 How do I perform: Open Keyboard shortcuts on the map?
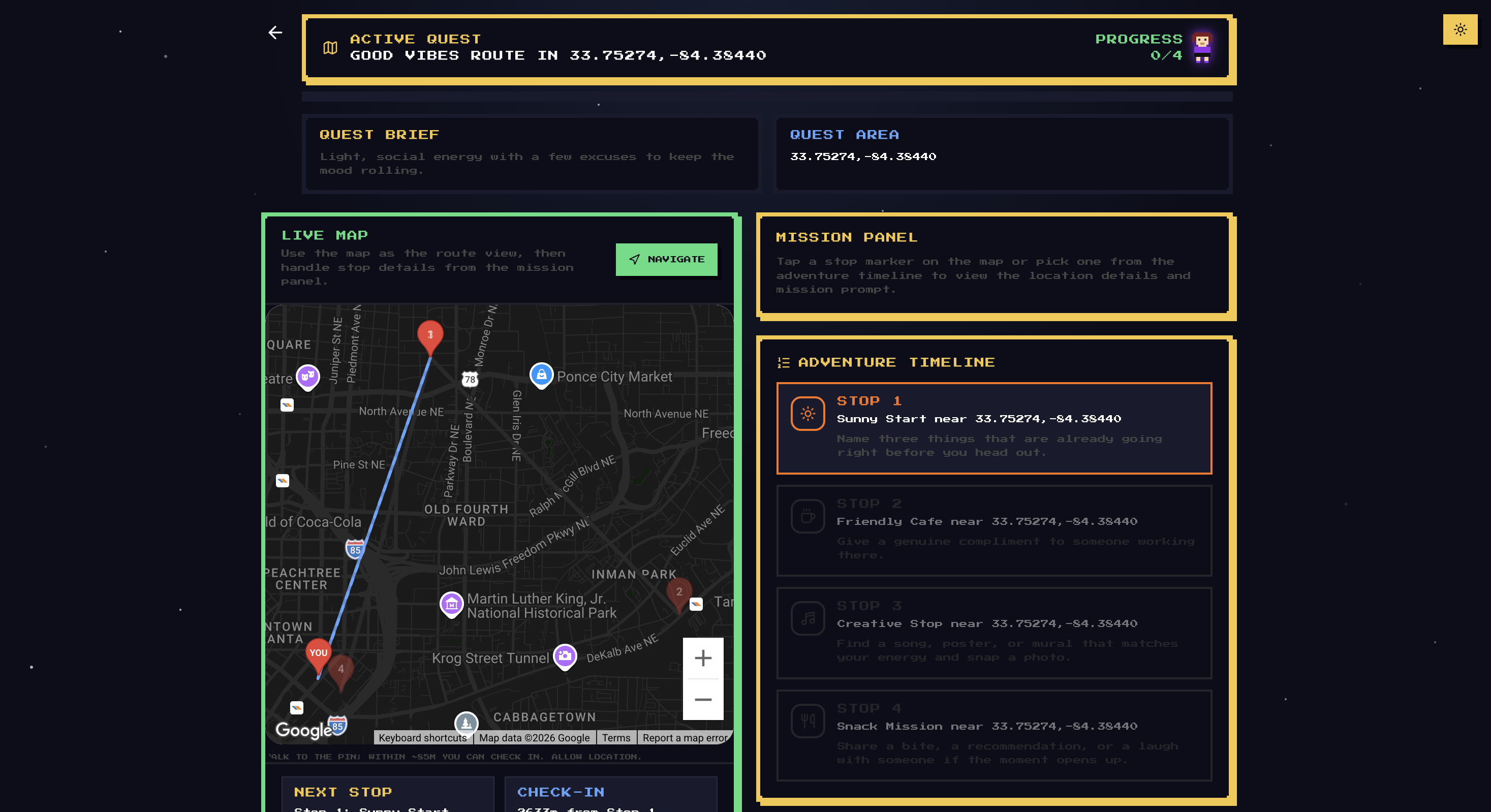point(422,737)
